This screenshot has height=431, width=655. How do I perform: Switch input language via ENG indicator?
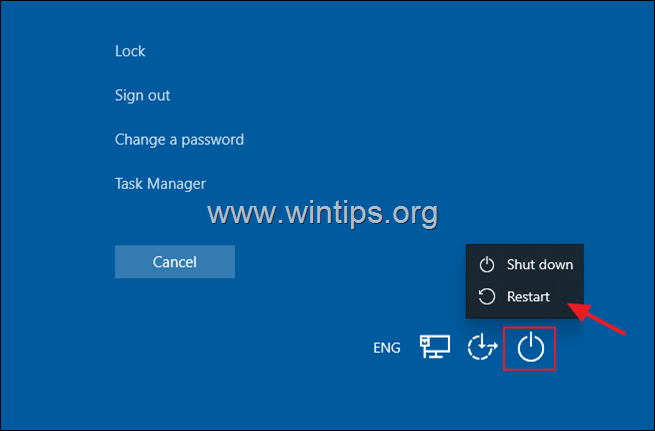(x=387, y=347)
